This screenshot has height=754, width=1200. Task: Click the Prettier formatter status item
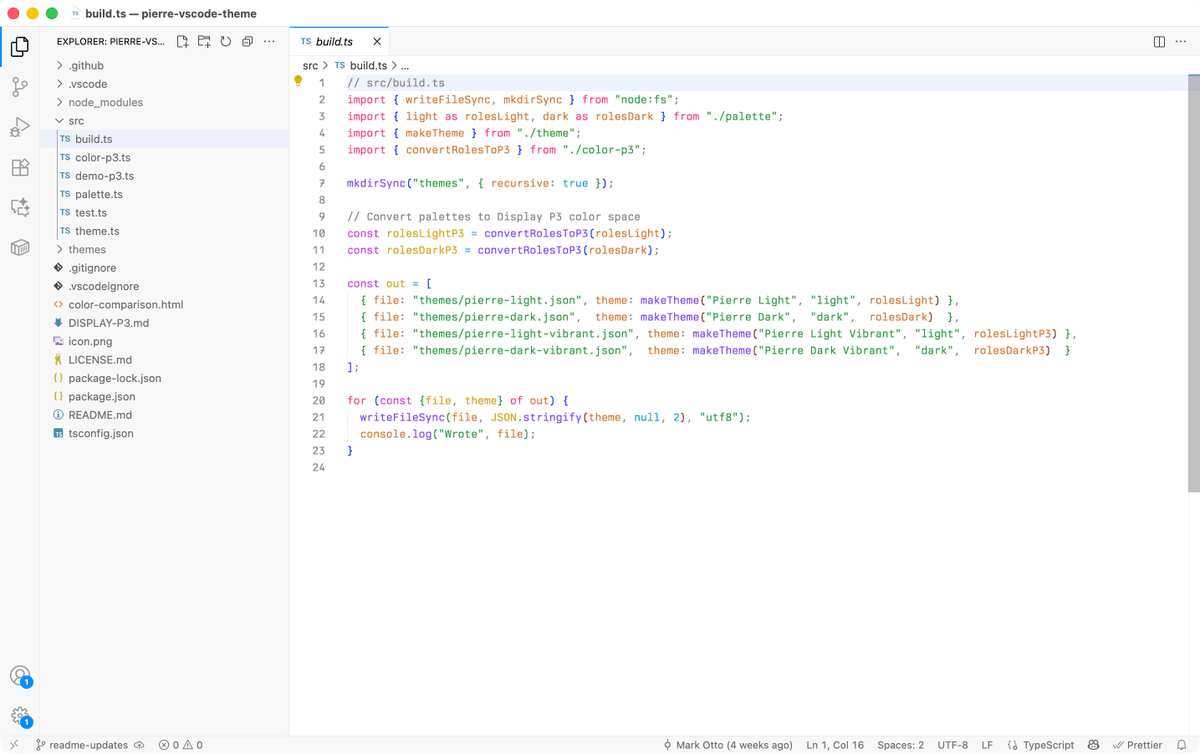1137,745
